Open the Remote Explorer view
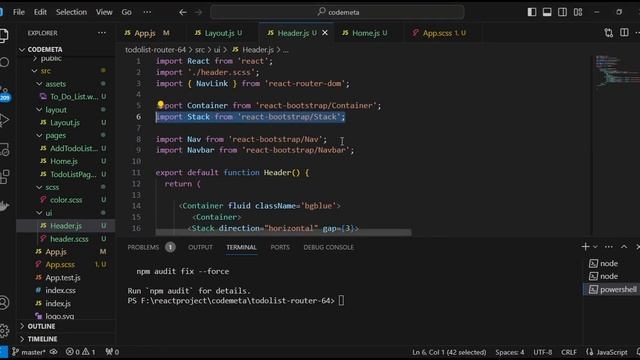The width and height of the screenshot is (640, 360). coord(4,150)
